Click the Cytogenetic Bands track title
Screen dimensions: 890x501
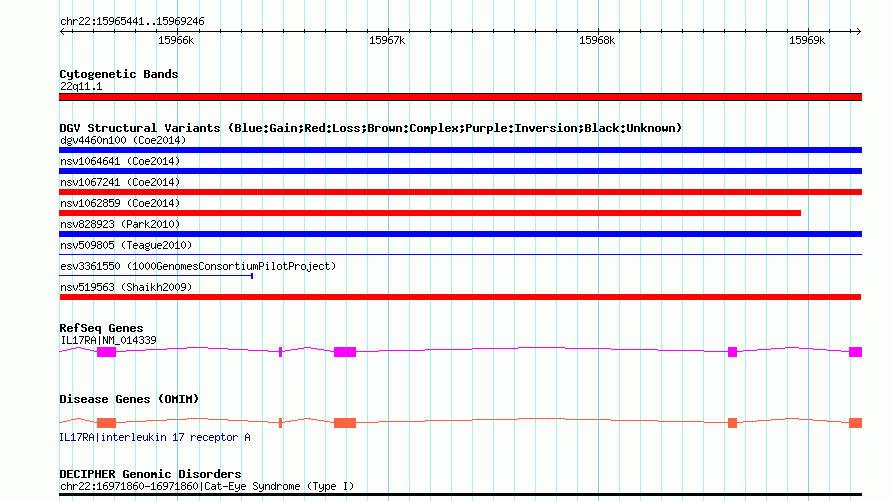[x=119, y=74]
